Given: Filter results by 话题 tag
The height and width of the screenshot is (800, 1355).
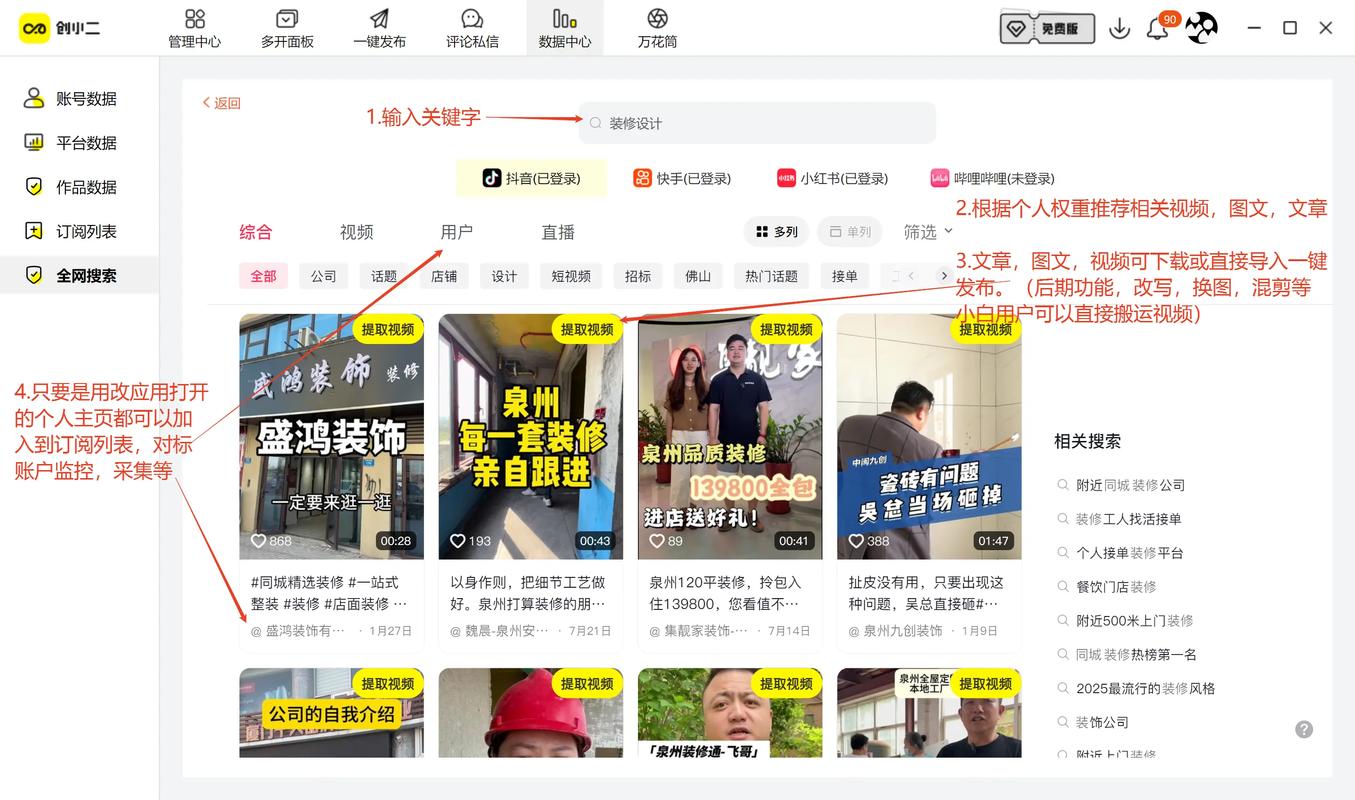Looking at the screenshot, I should [384, 276].
